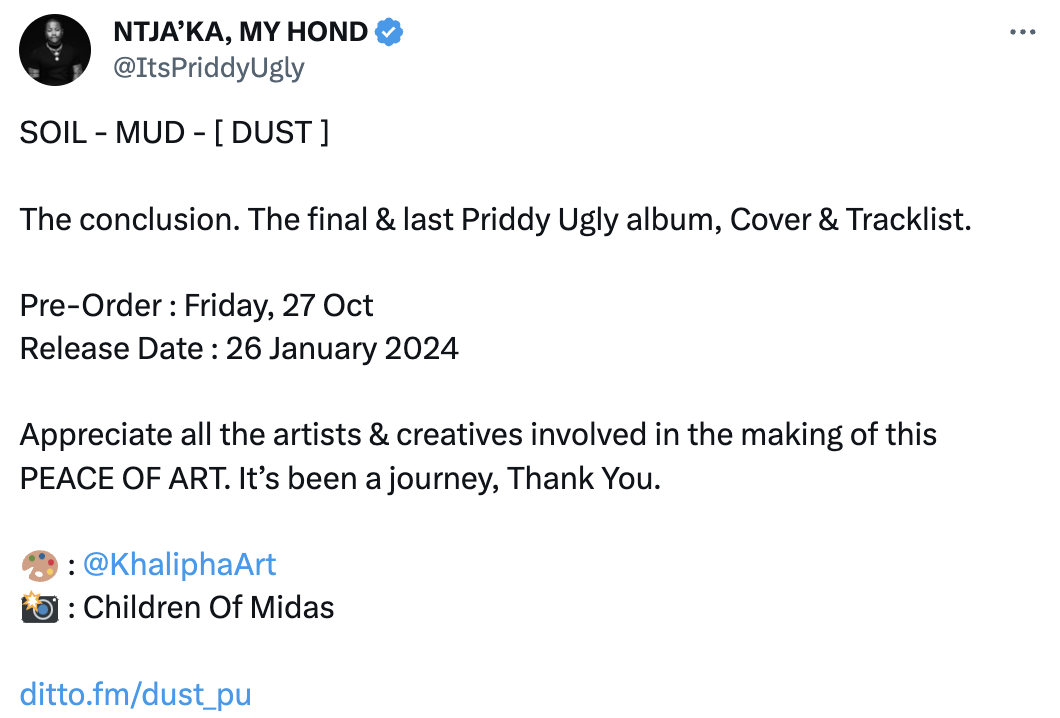Click the word Tracklist in the tweet
1060x718 pixels.
pos(908,220)
